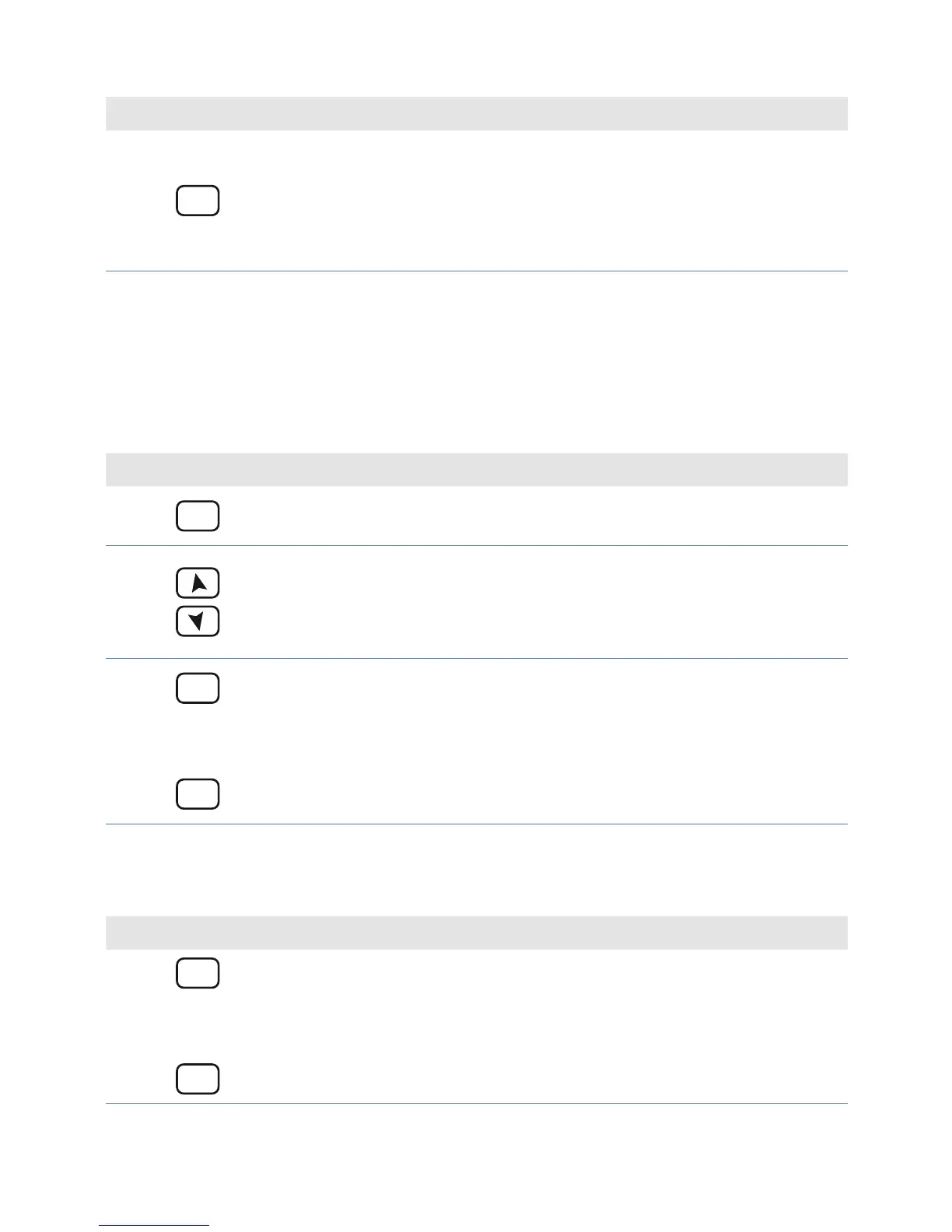Click the down arrow key icon
The width and height of the screenshot is (952, 1232).
click(x=198, y=621)
